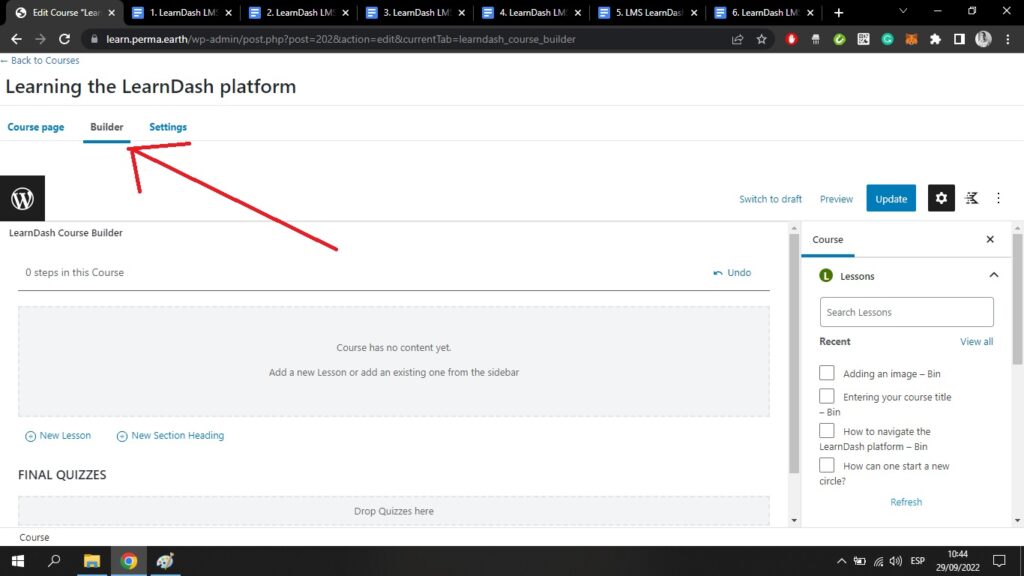Click the Undo arrow in course builder

point(732,272)
